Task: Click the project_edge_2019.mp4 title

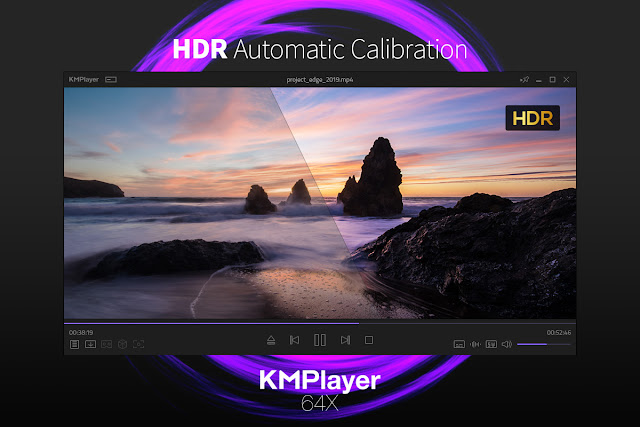Action: (x=320, y=80)
